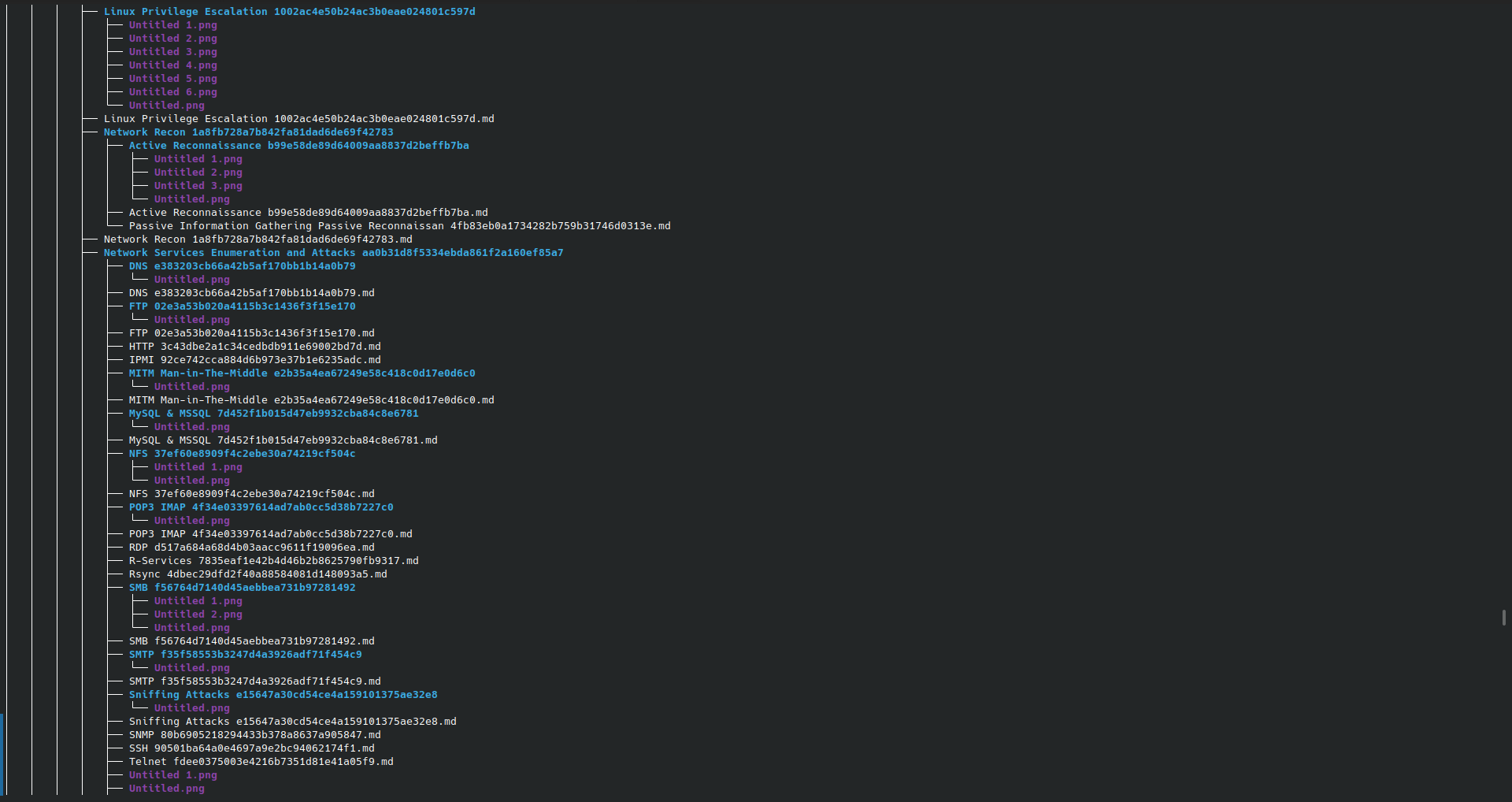This screenshot has height=802, width=1512.
Task: Click Untitled 1.png below the Telnet file
Action: pyautogui.click(x=173, y=775)
